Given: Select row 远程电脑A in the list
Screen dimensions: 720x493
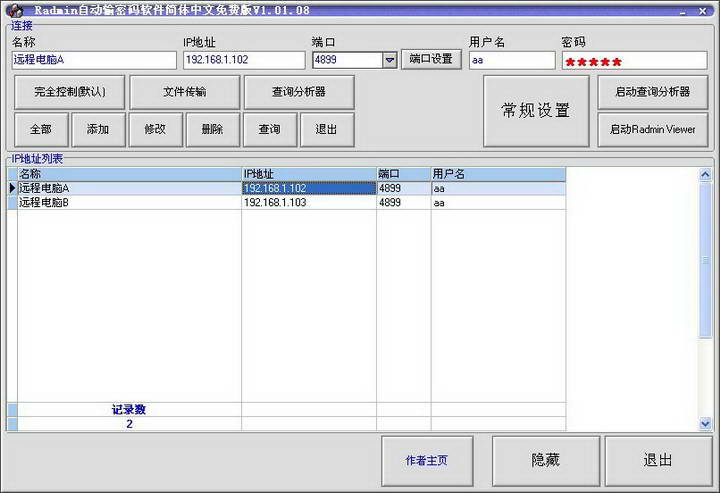Looking at the screenshot, I should point(287,188).
